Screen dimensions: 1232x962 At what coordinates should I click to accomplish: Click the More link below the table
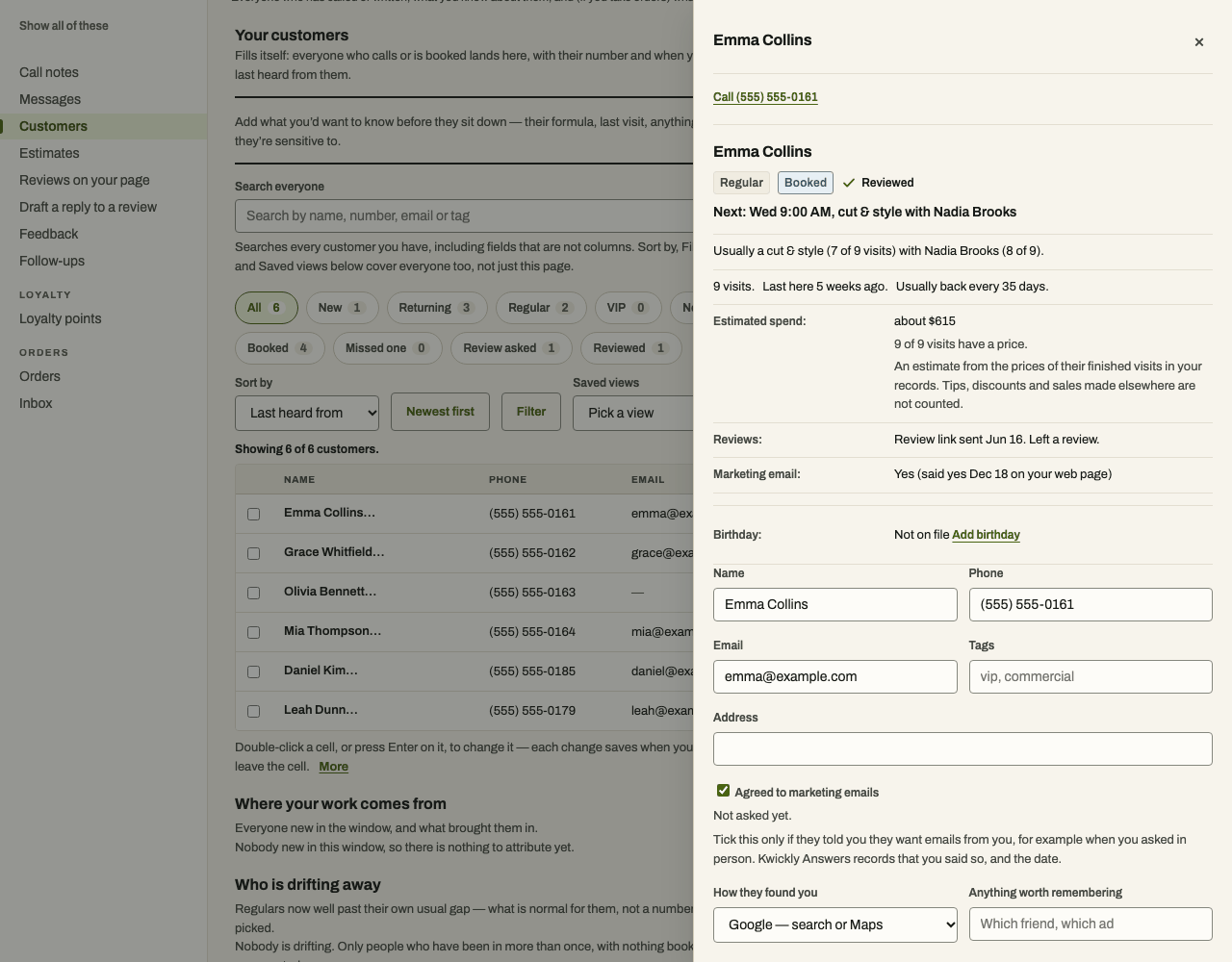pyautogui.click(x=334, y=767)
